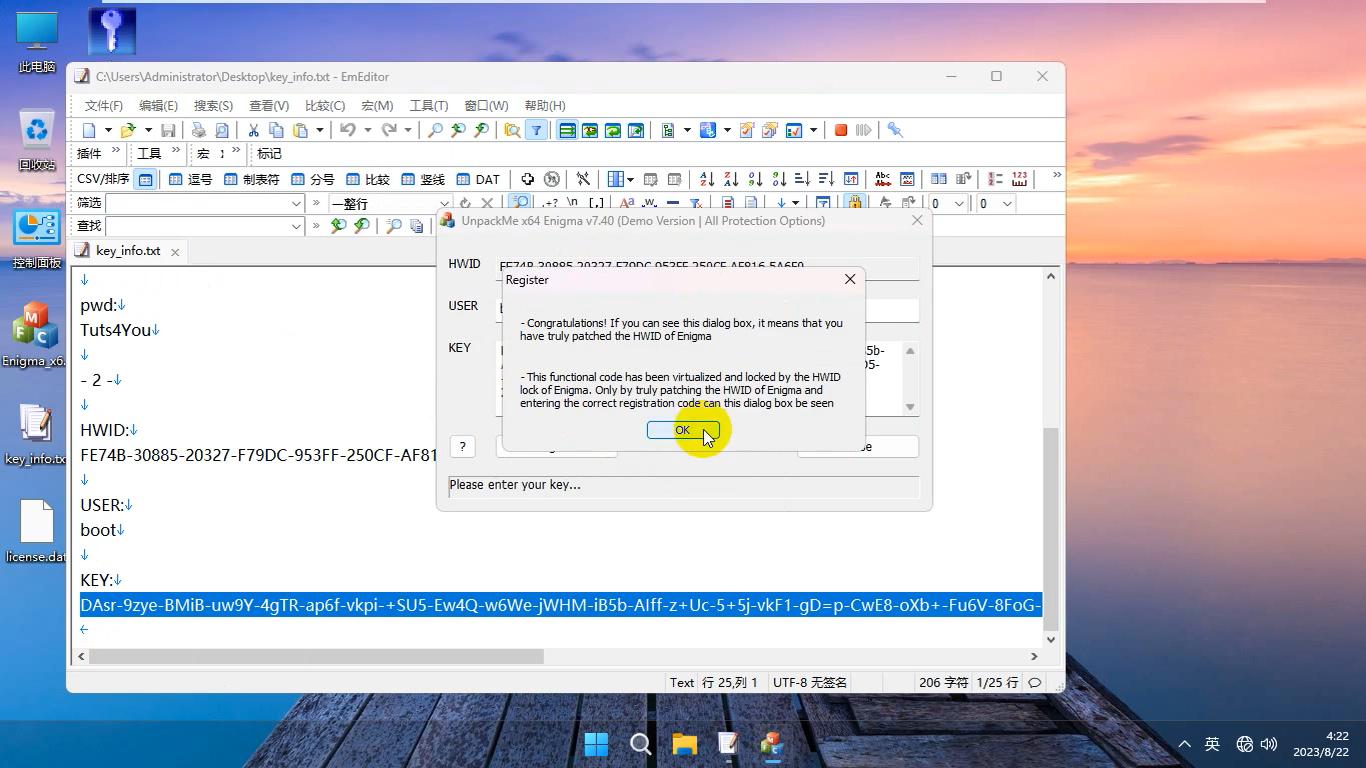Open the 回收站 recycle bin desktop icon
Screen dimensions: 1366x768
tap(37, 141)
